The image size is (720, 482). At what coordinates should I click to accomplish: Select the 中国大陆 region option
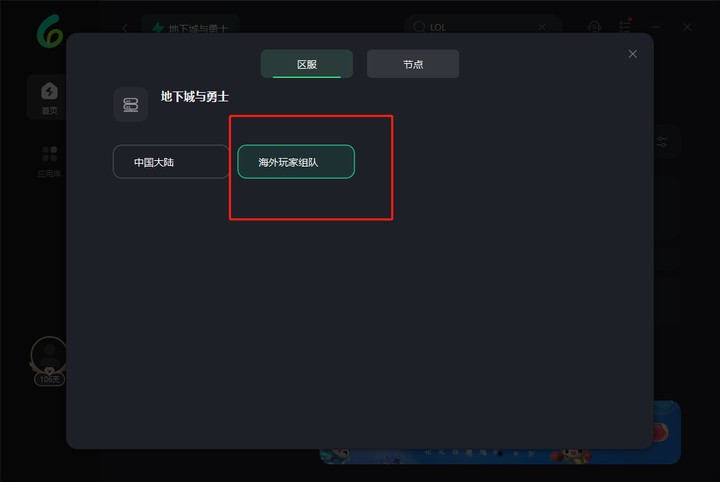pos(170,161)
